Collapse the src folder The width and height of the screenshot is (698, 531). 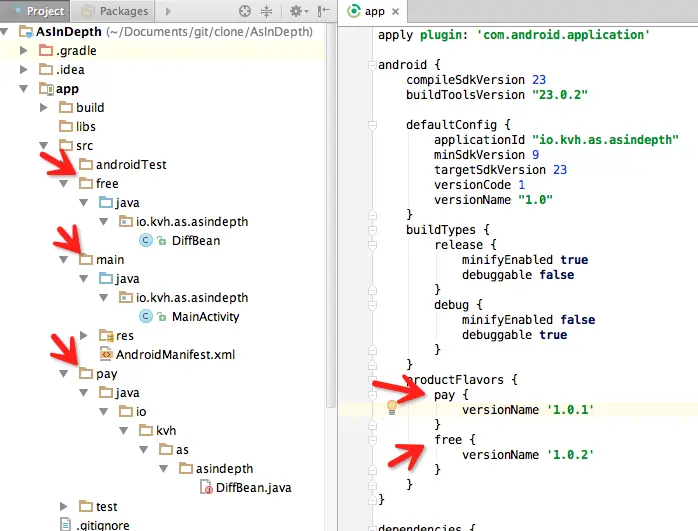click(x=44, y=146)
